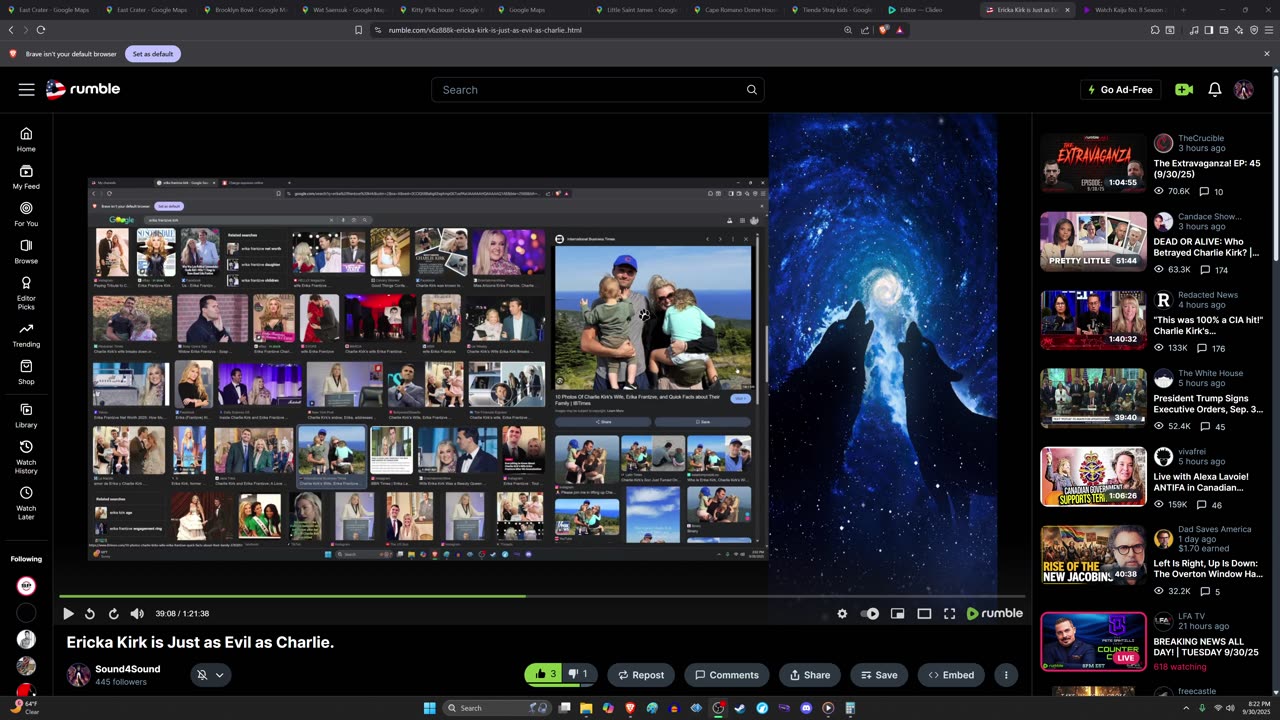Open Watch Later in sidebar
Viewport: 1280px width, 720px height.
pos(26,499)
